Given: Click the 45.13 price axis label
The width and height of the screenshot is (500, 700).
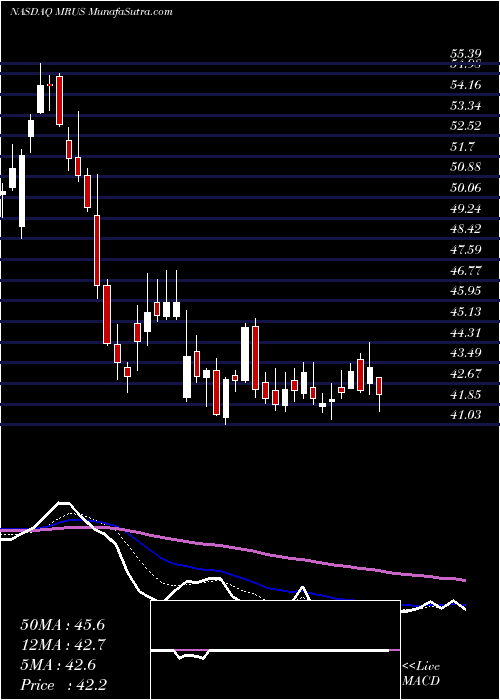Looking at the screenshot, I should [x=465, y=312].
